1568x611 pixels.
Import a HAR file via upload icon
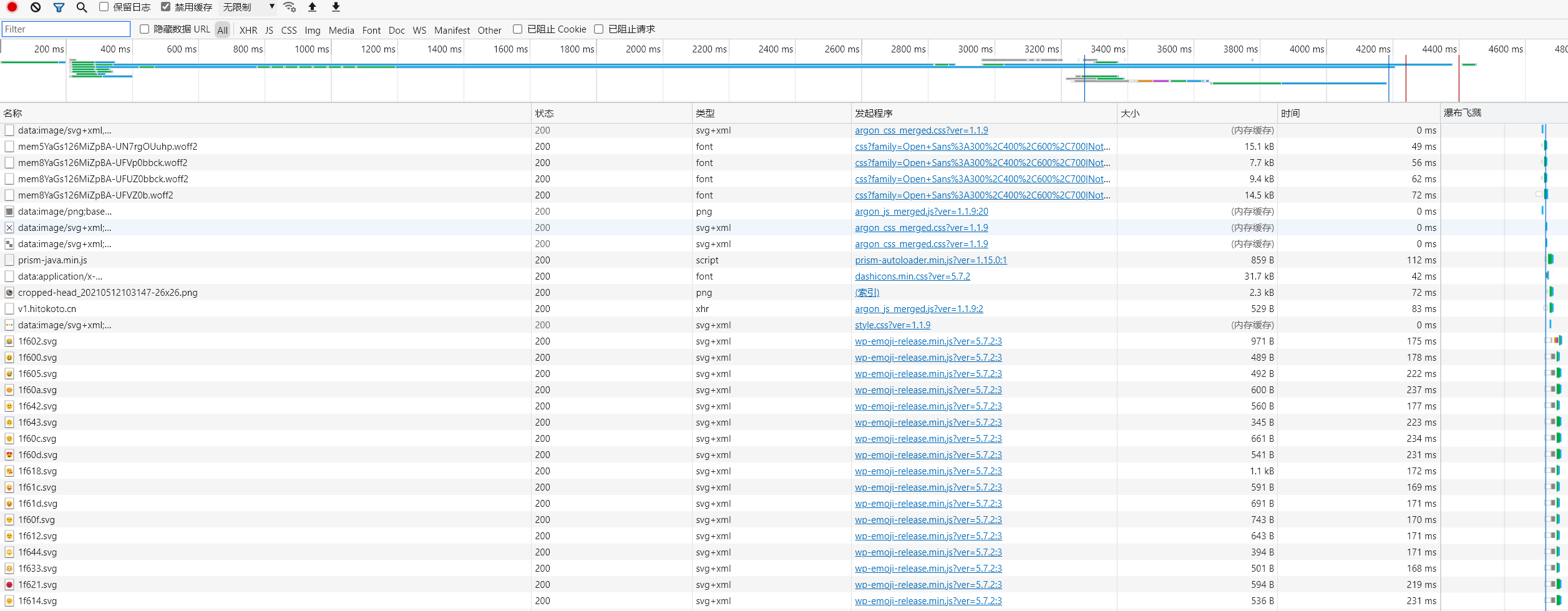(x=312, y=7)
